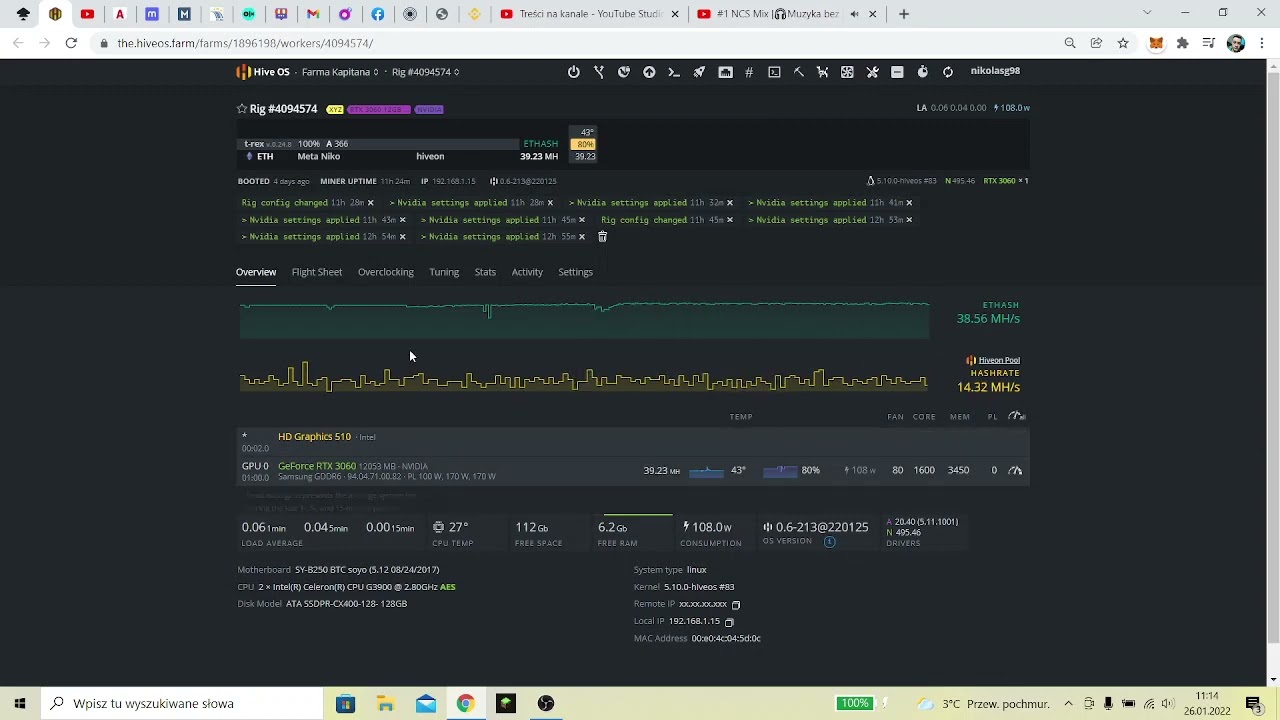1280x720 pixels.
Task: Click the HD Graphics 510 name
Action: pyautogui.click(x=314, y=437)
